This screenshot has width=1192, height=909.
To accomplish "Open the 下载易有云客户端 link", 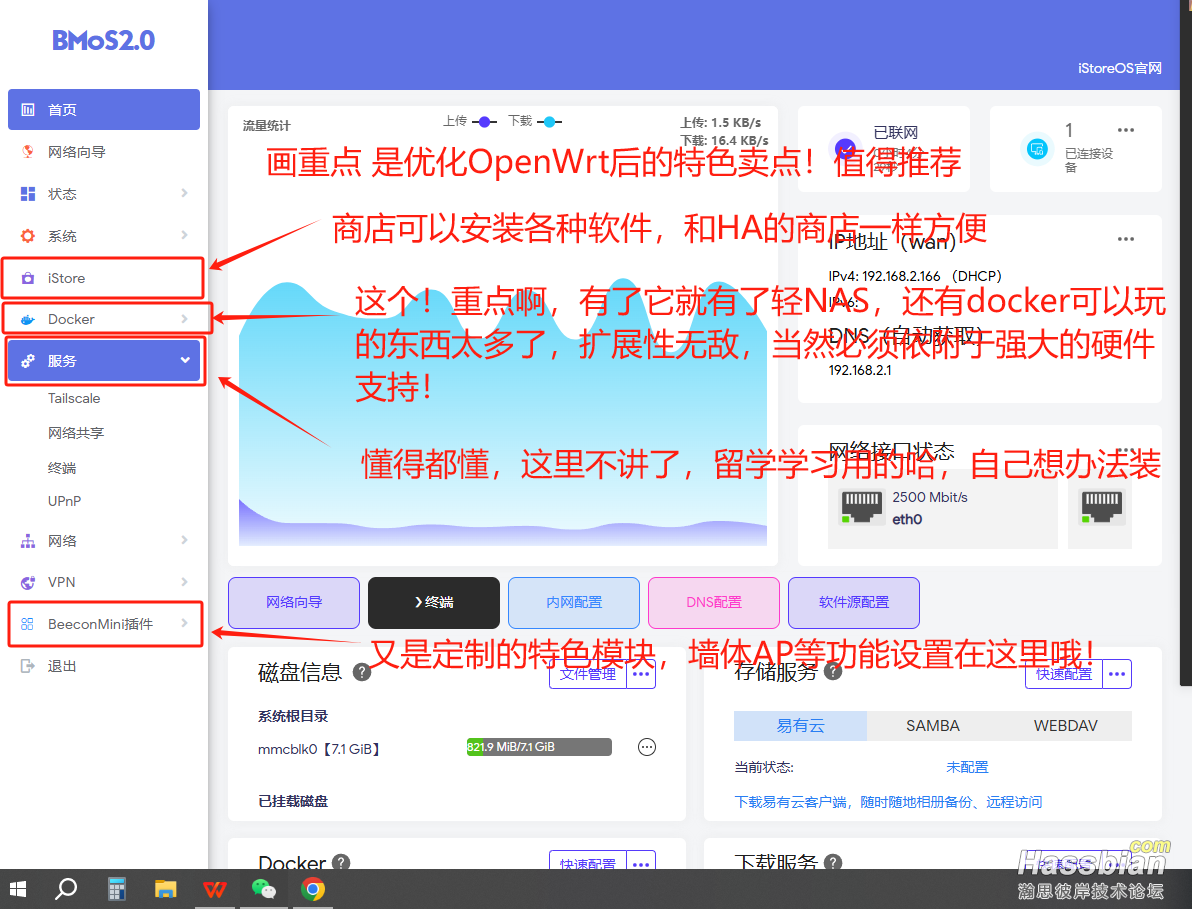I will coord(888,802).
